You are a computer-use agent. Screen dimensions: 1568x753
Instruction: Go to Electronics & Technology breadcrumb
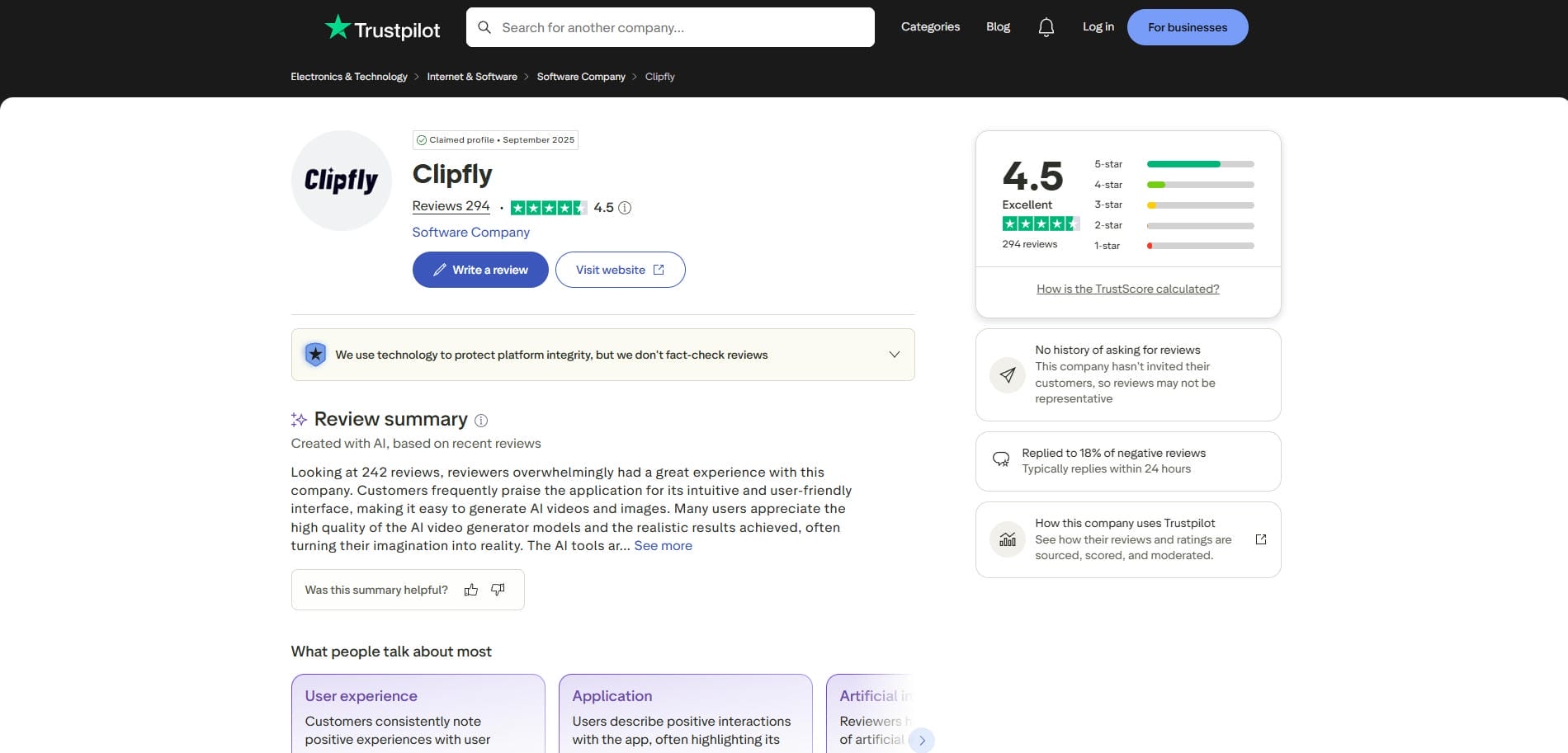tap(349, 77)
